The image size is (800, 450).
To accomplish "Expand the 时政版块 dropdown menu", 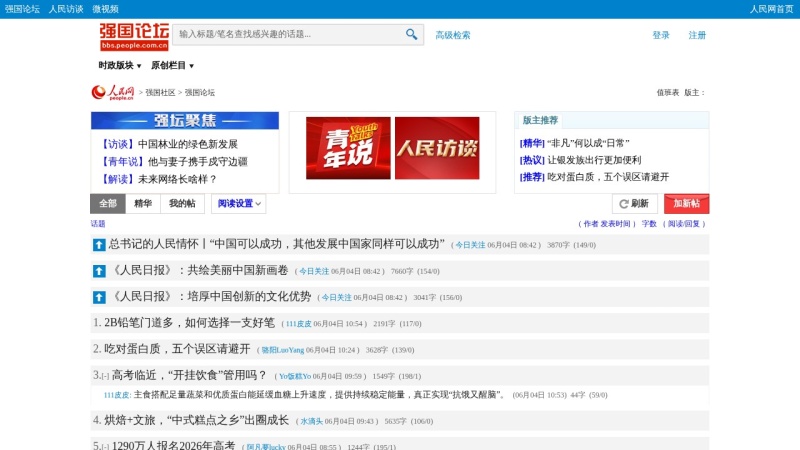I will (120, 65).
